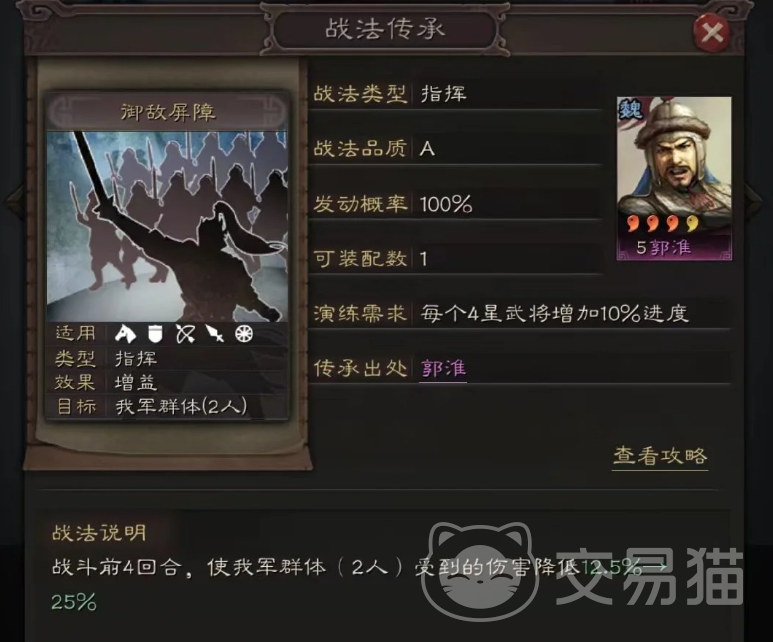Click the 演练需求 requirement row

click(521, 314)
